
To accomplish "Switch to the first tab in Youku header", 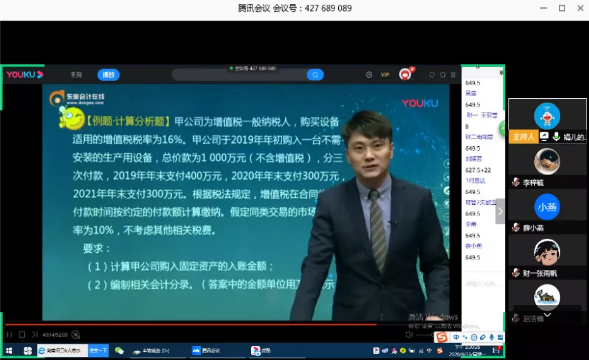I will [76, 75].
